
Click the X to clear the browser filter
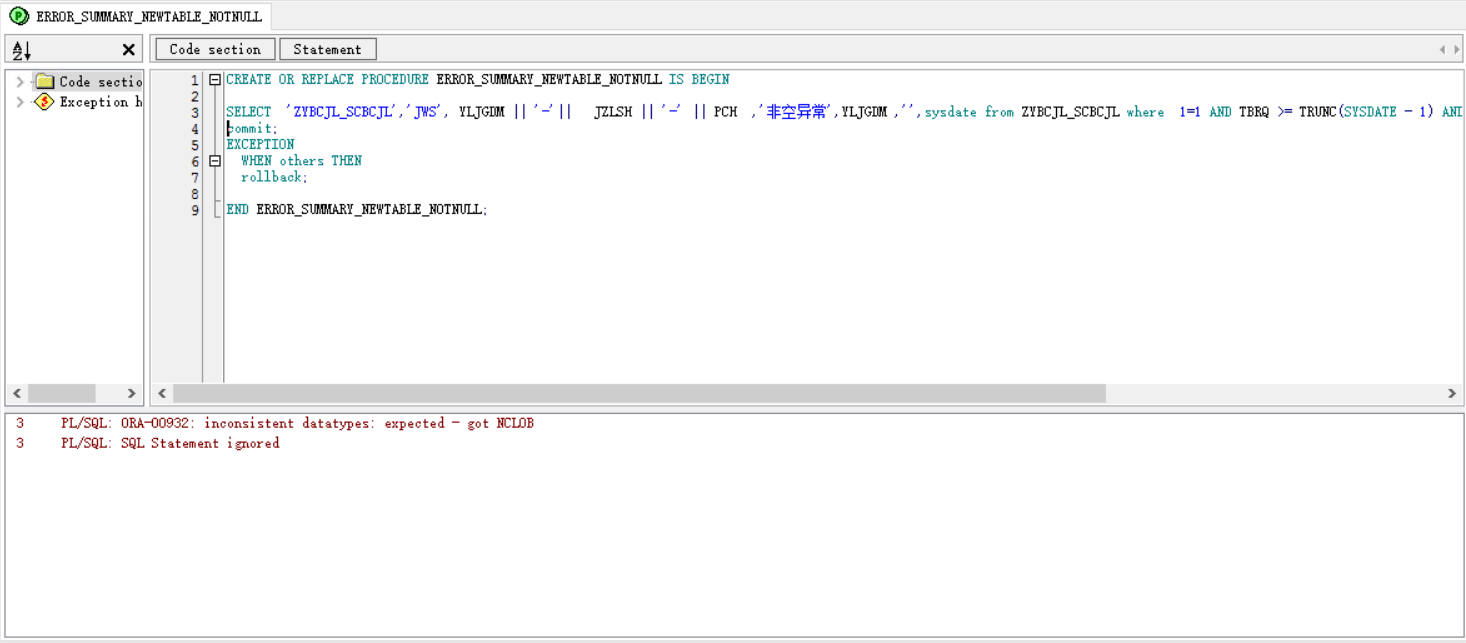pyautogui.click(x=129, y=48)
